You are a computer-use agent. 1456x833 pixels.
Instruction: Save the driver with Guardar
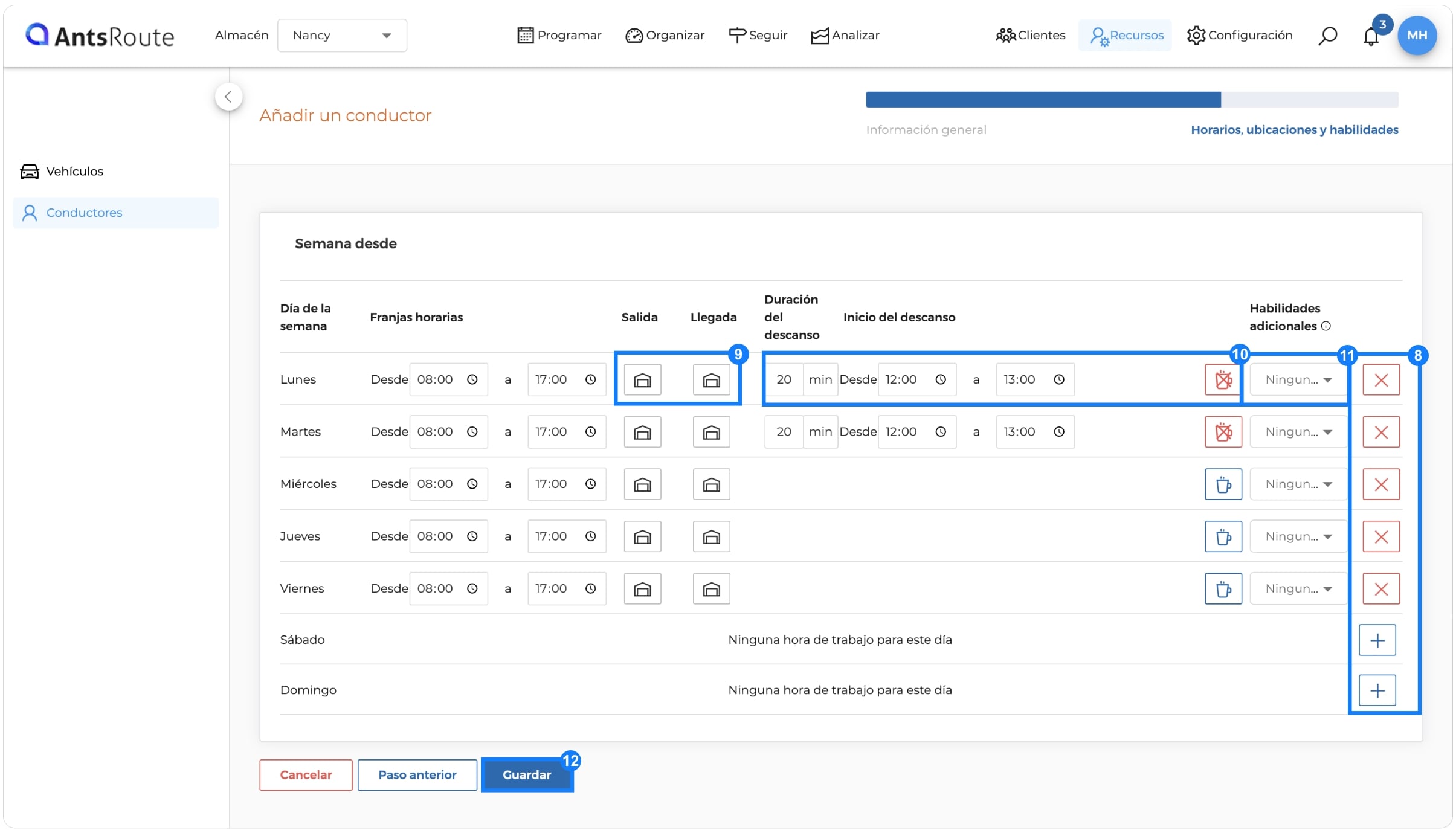tap(527, 775)
